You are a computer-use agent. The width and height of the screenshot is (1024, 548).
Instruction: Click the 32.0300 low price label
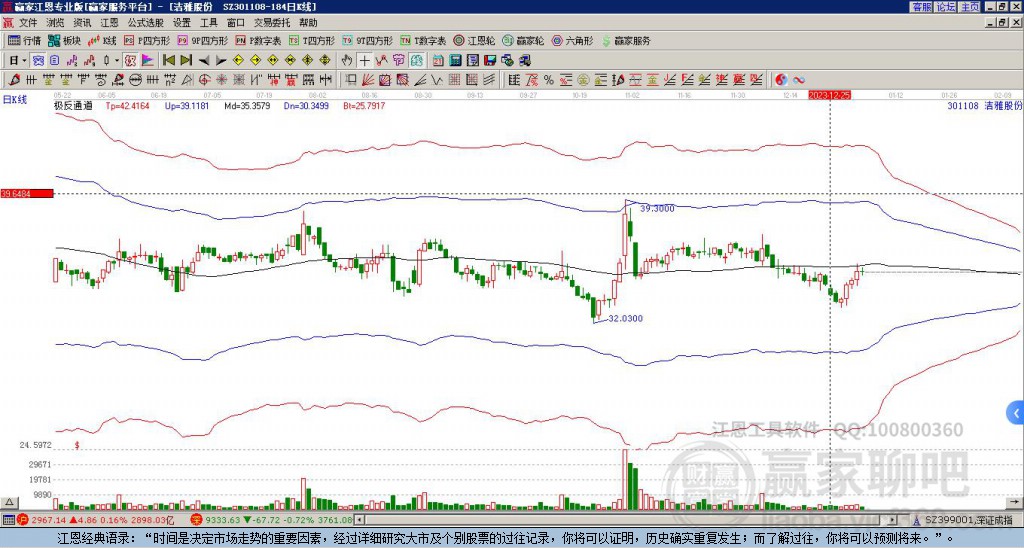coord(625,319)
